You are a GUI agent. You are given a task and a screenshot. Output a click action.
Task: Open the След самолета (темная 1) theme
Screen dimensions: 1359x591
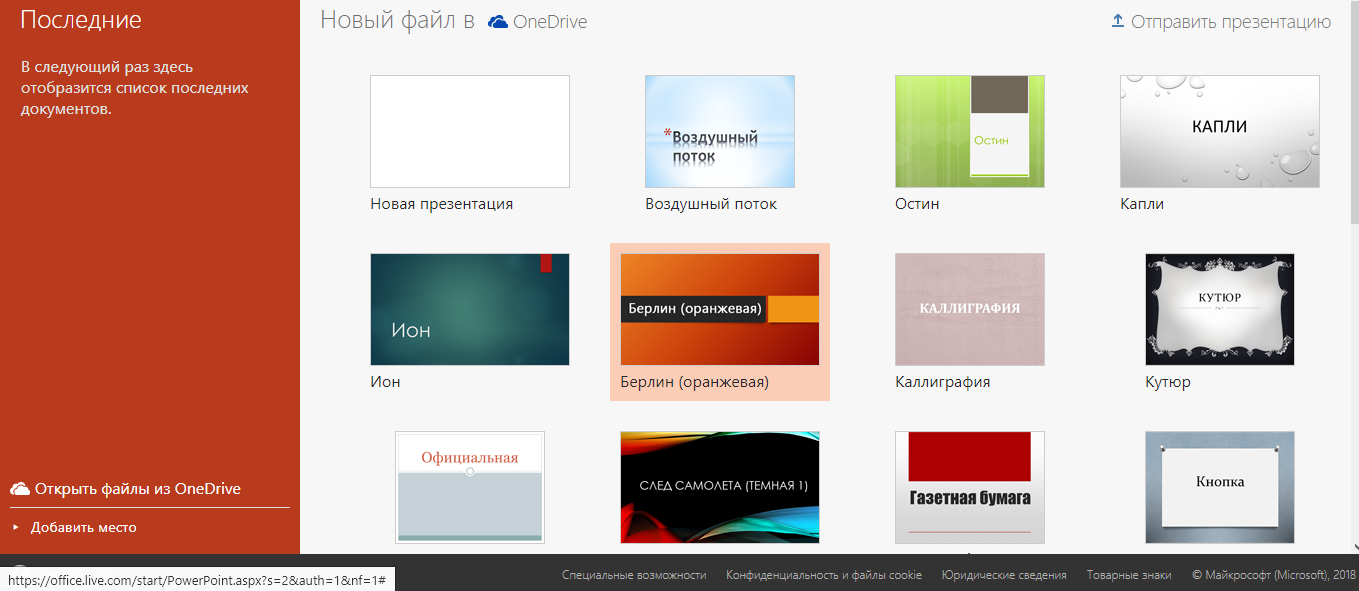click(x=719, y=487)
